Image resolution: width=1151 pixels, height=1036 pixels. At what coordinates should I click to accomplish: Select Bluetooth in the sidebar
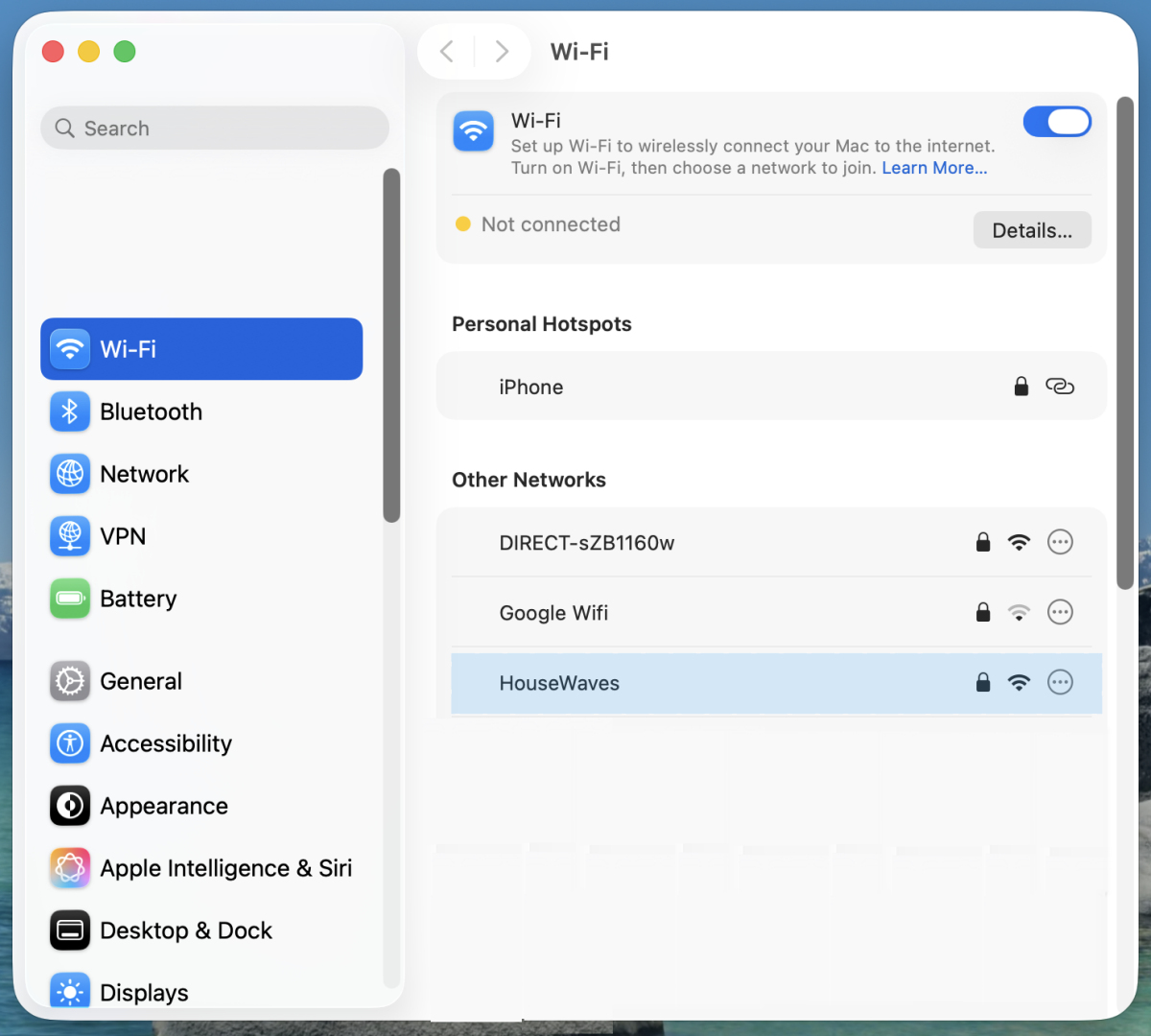point(69,412)
